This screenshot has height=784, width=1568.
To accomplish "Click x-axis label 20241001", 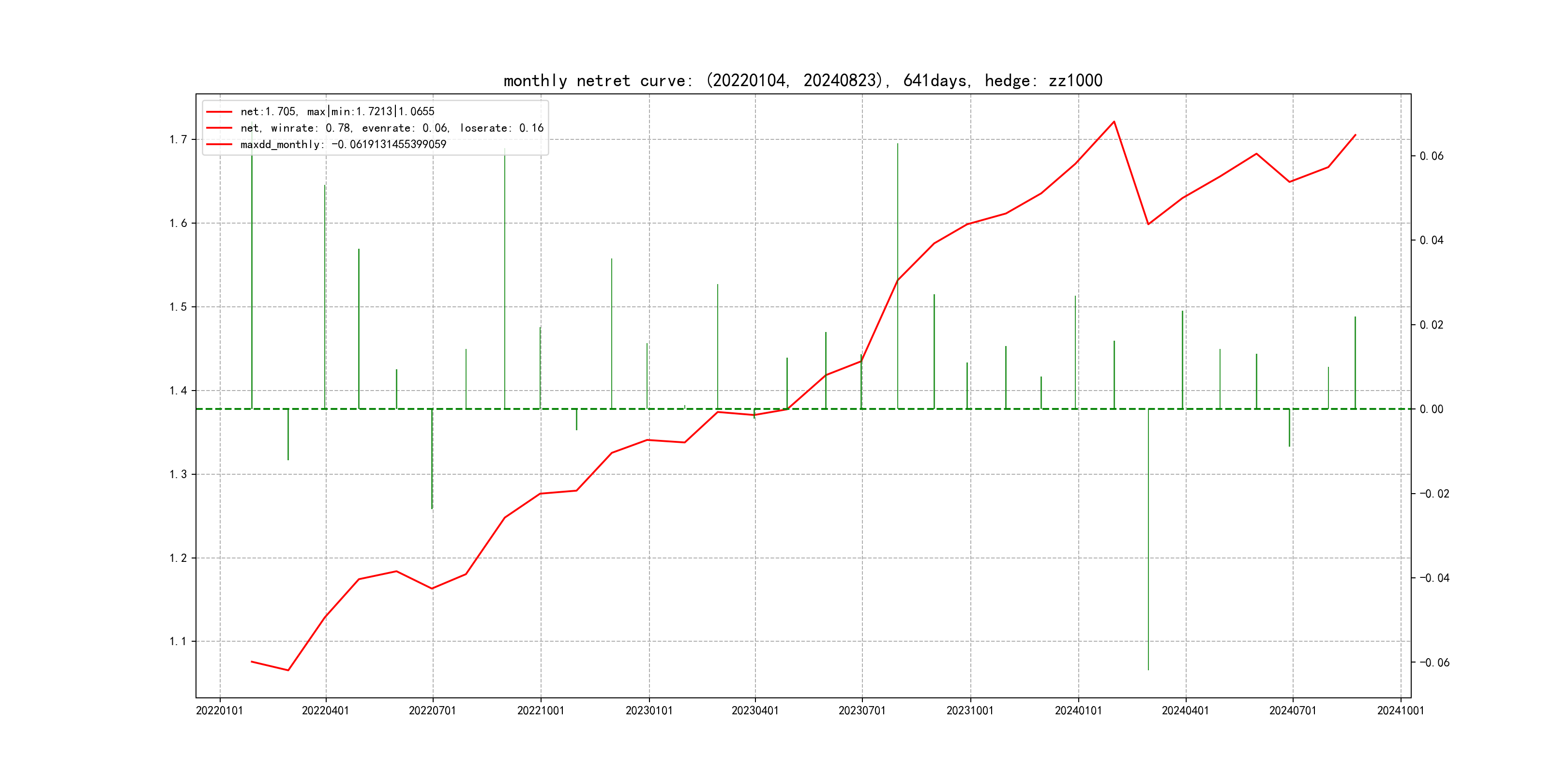I will [1400, 710].
